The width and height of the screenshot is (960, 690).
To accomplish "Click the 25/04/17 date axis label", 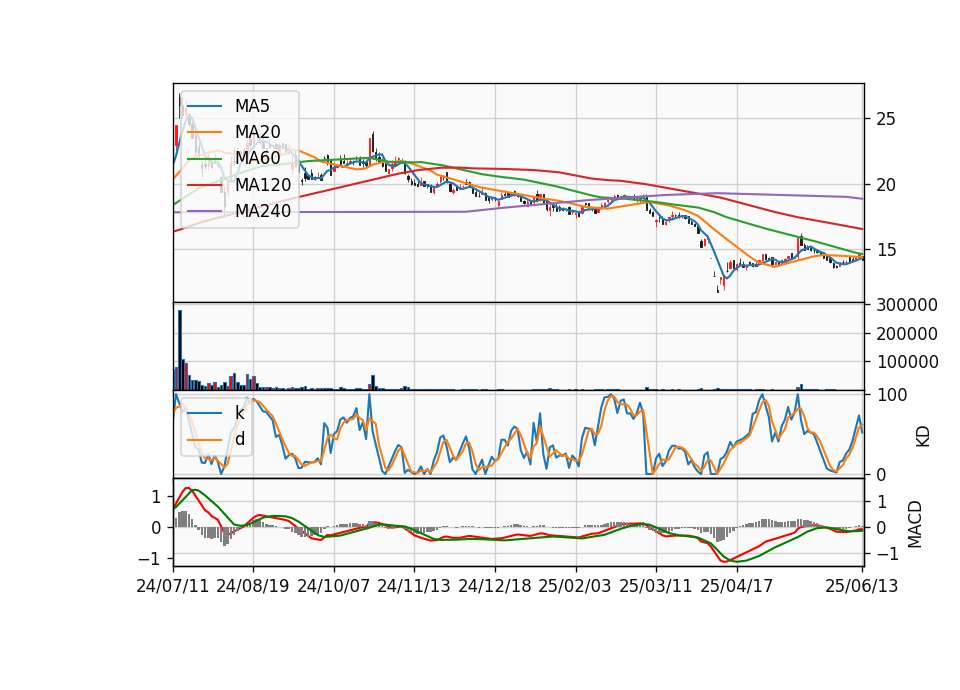I will pyautogui.click(x=737, y=586).
